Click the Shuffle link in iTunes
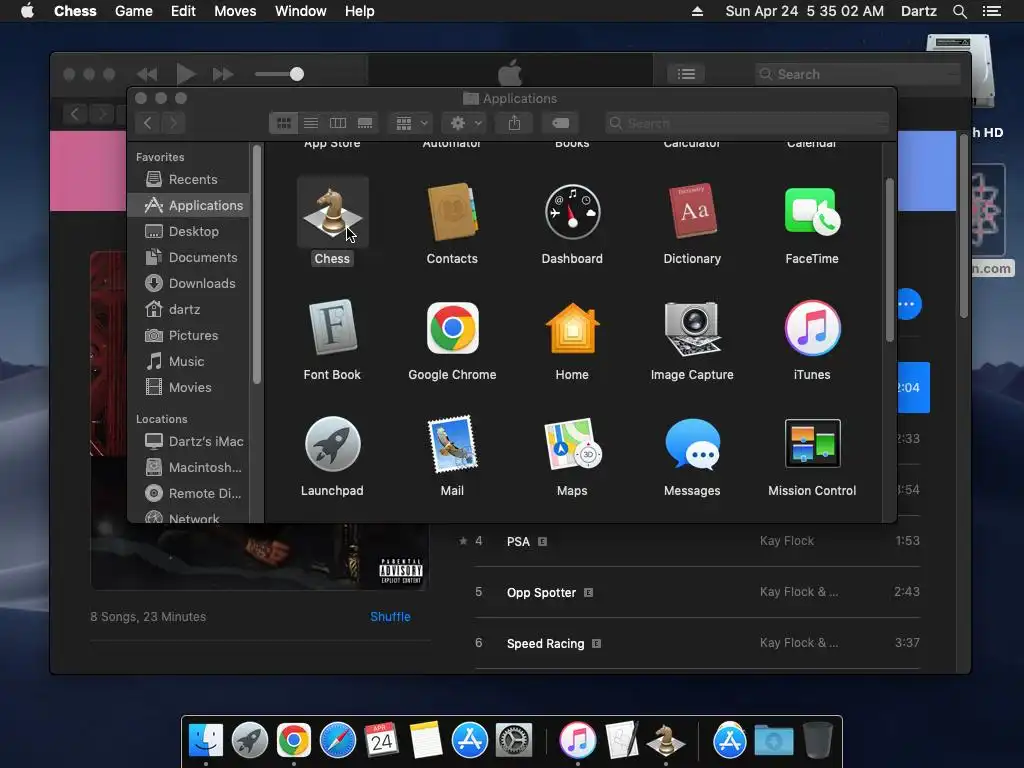Screen dimensions: 1024x768 click(390, 616)
